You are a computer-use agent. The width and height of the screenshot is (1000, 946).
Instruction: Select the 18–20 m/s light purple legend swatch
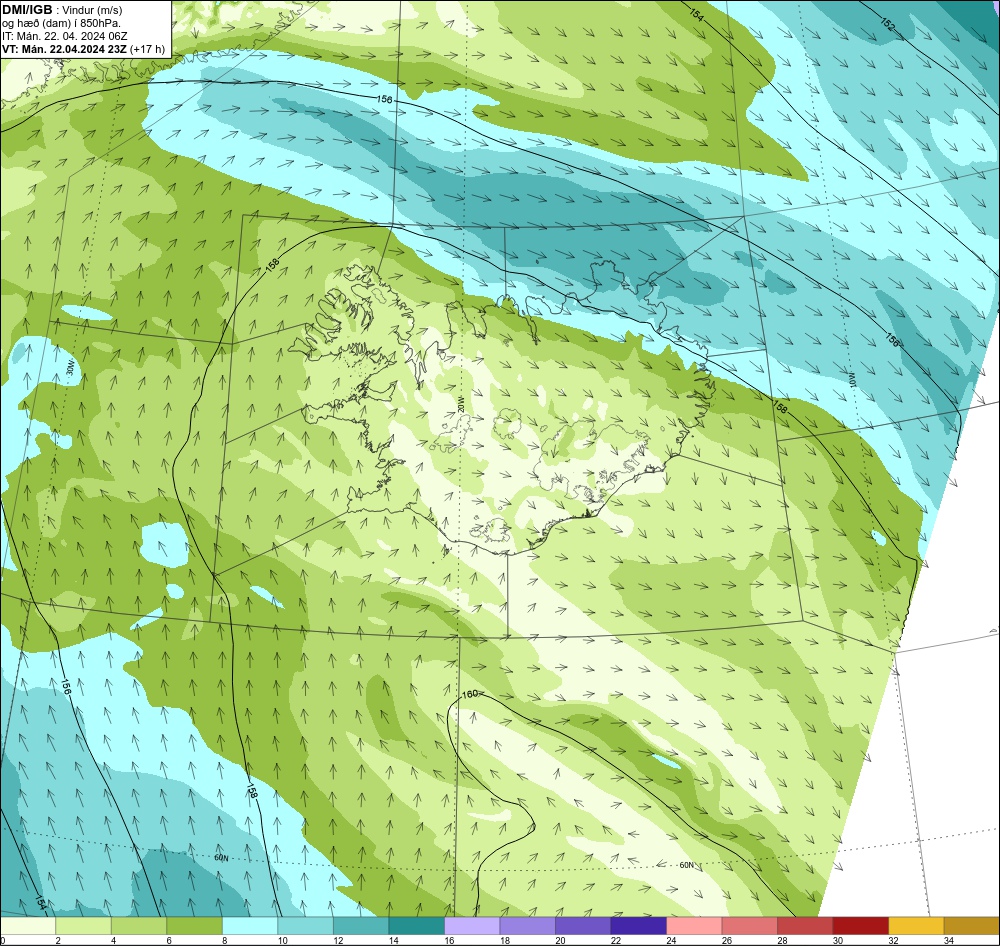click(x=527, y=926)
